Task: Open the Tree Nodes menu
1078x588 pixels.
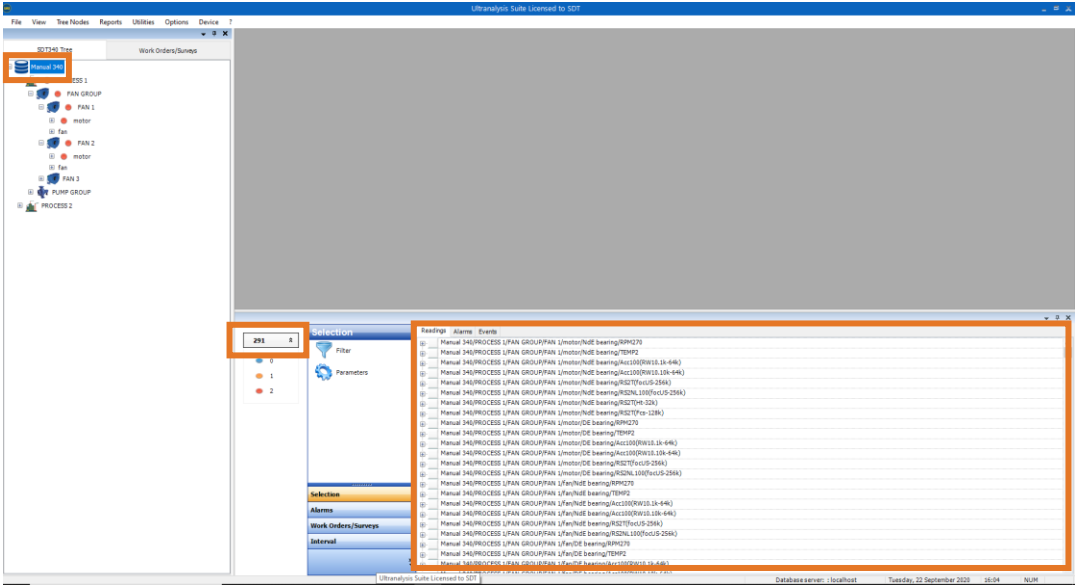Action: click(71, 21)
